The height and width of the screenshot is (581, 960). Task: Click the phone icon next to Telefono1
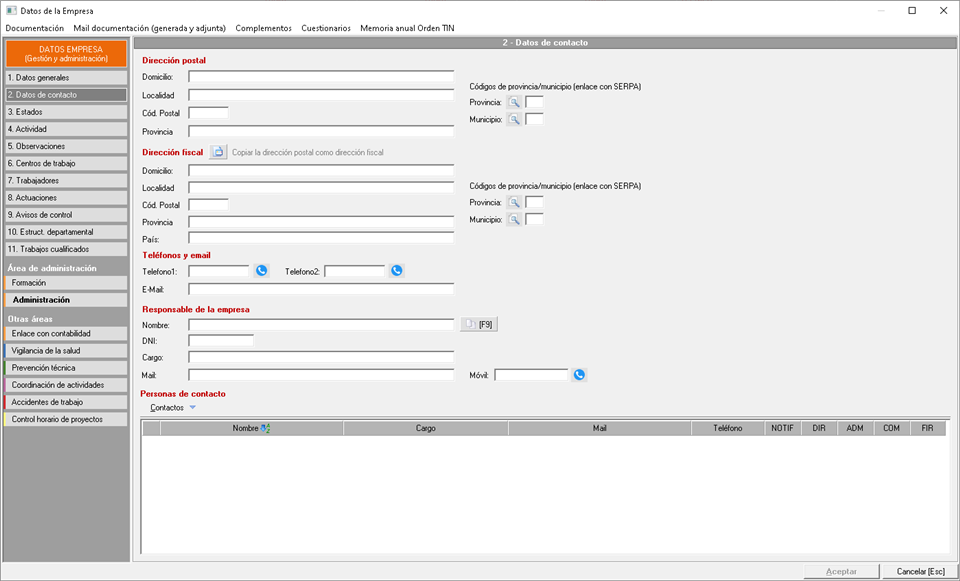point(262,271)
